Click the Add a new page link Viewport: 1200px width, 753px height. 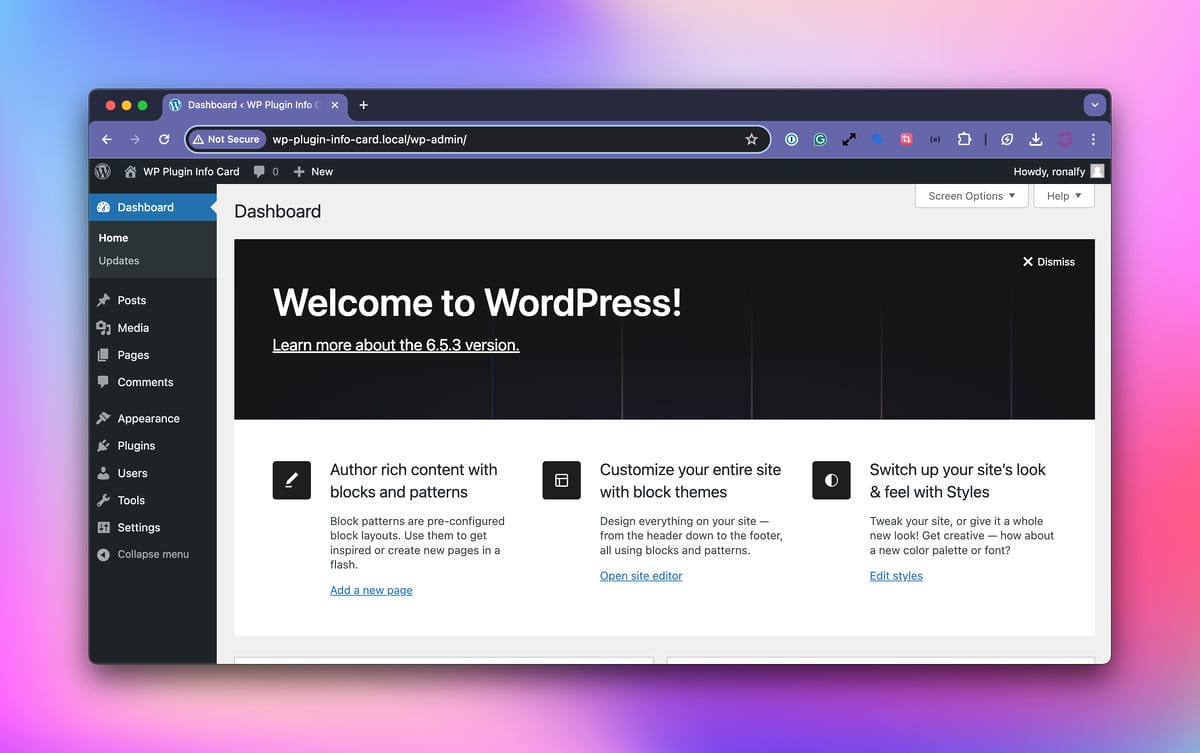371,590
